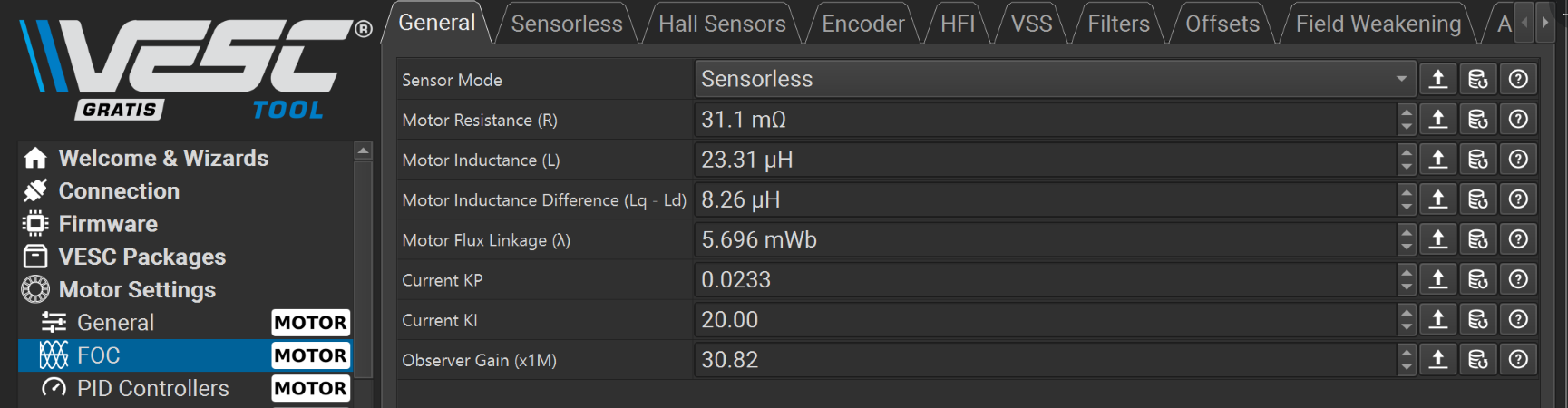Viewport: 1568px width, 408px height.
Task: Open the Firmware page
Action: point(108,224)
